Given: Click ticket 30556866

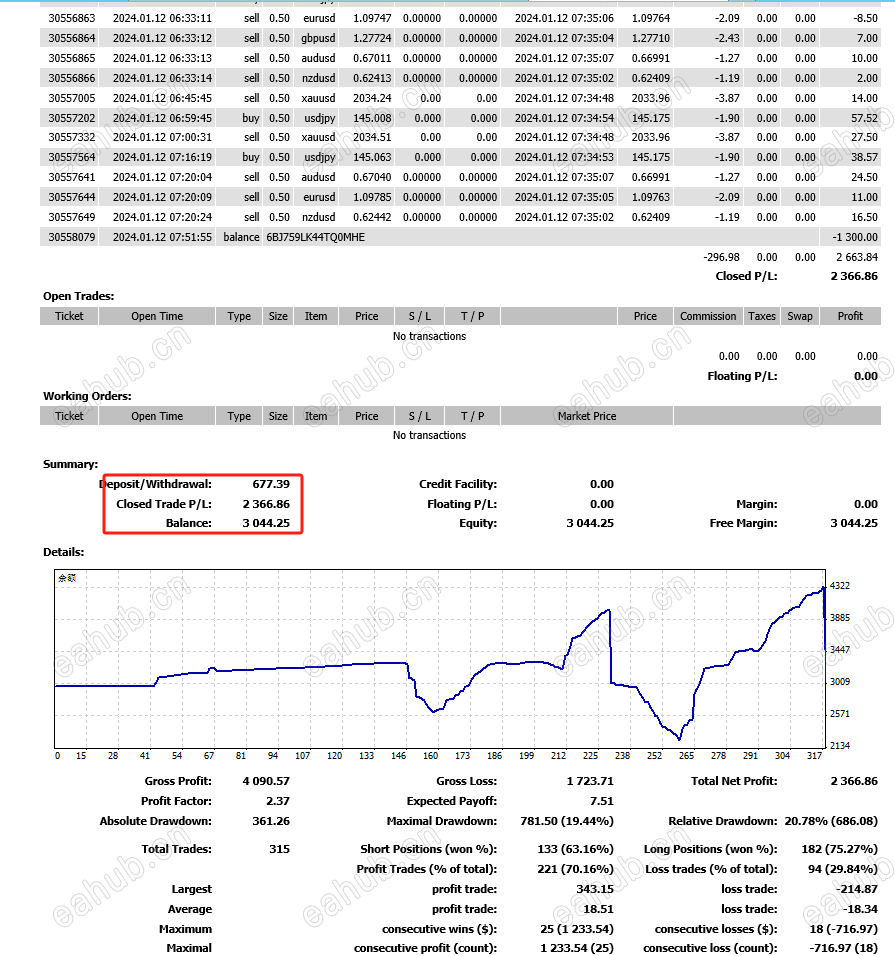Looking at the screenshot, I should 72,78.
